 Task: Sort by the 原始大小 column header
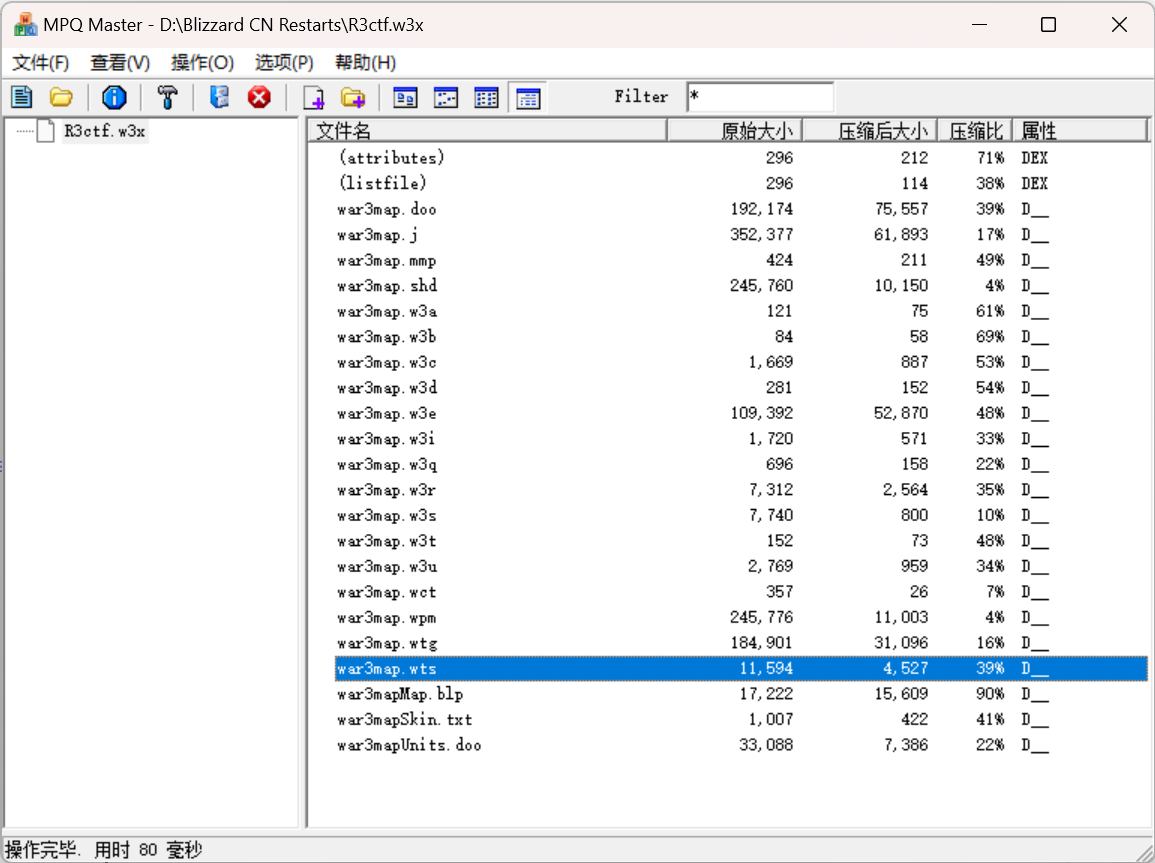[735, 130]
